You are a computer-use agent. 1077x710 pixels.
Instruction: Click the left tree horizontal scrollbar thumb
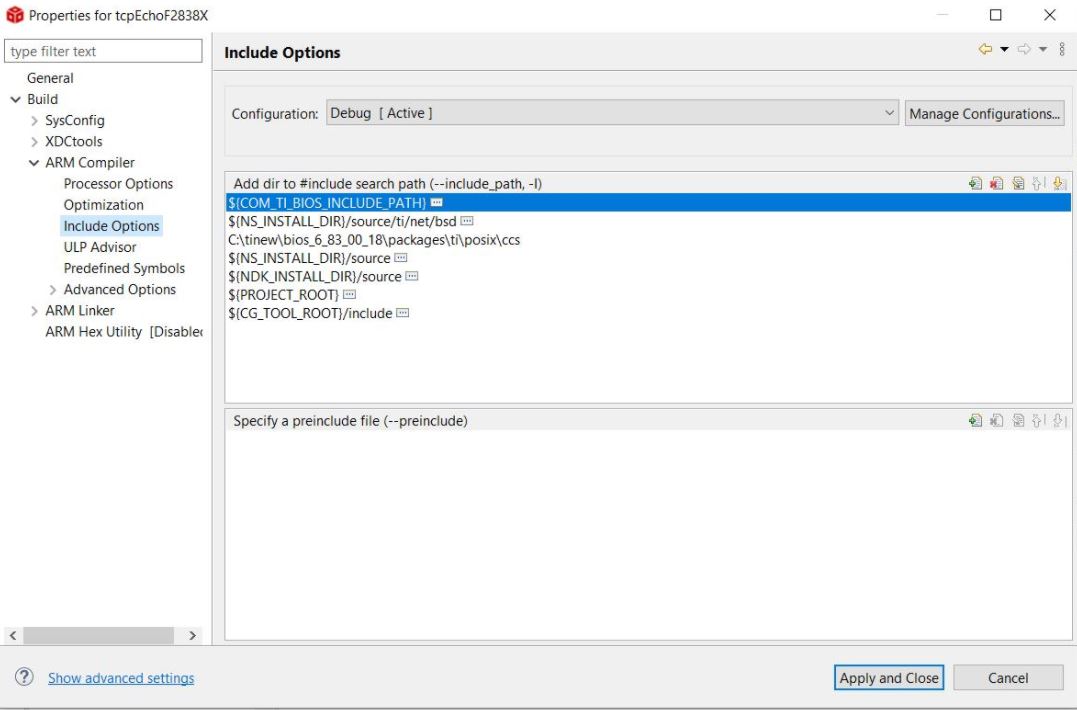(x=98, y=635)
